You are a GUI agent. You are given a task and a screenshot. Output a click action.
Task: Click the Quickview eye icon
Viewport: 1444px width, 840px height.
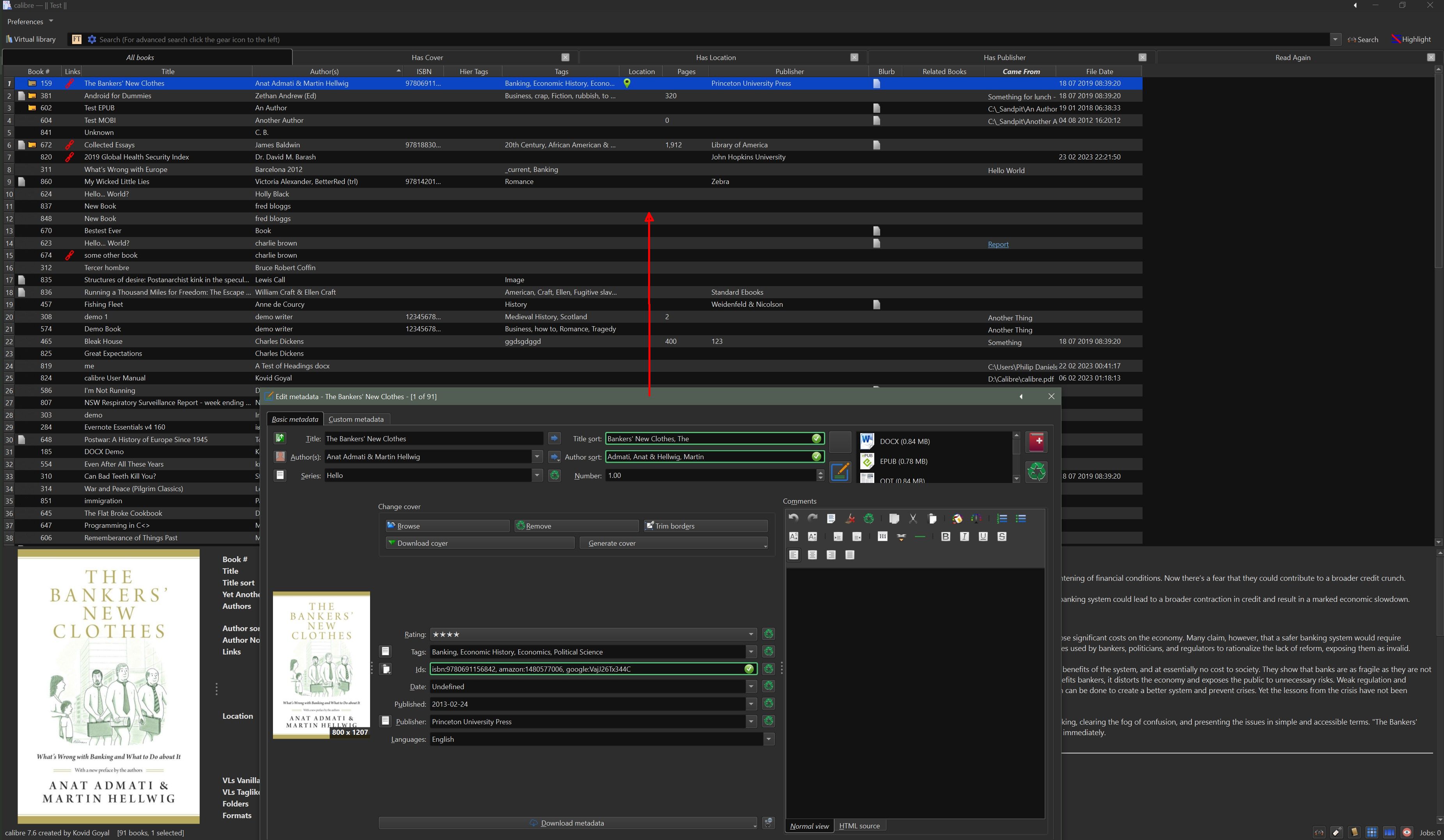pyautogui.click(x=1407, y=833)
